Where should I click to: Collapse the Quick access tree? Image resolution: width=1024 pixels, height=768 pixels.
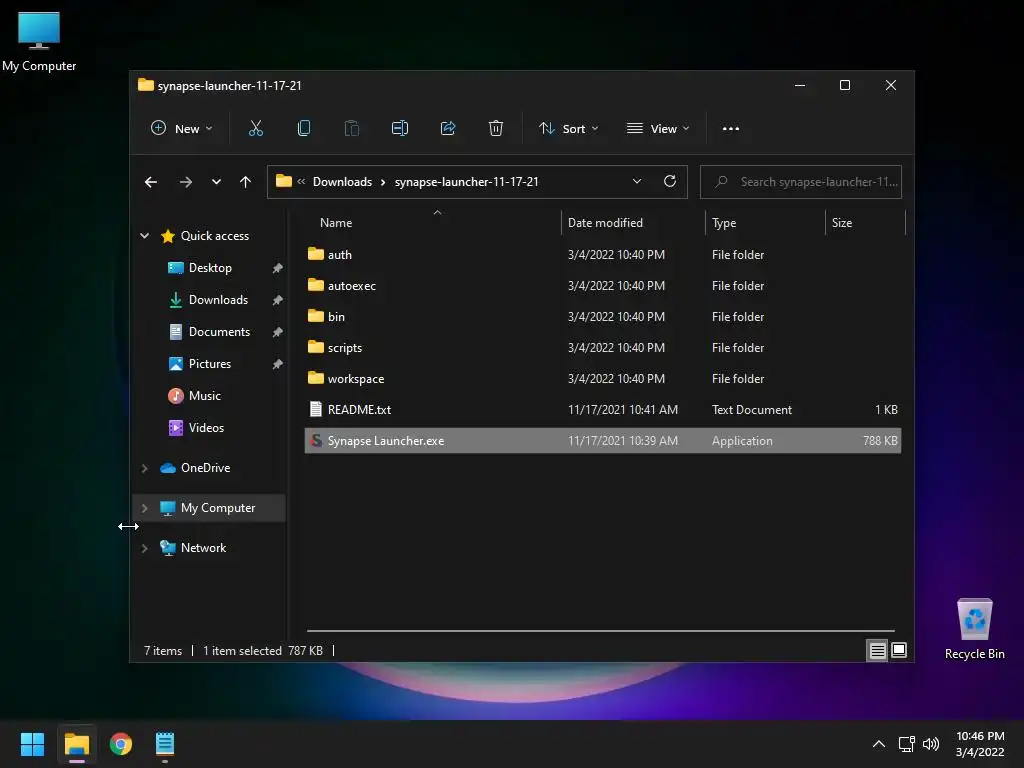pyautogui.click(x=144, y=236)
